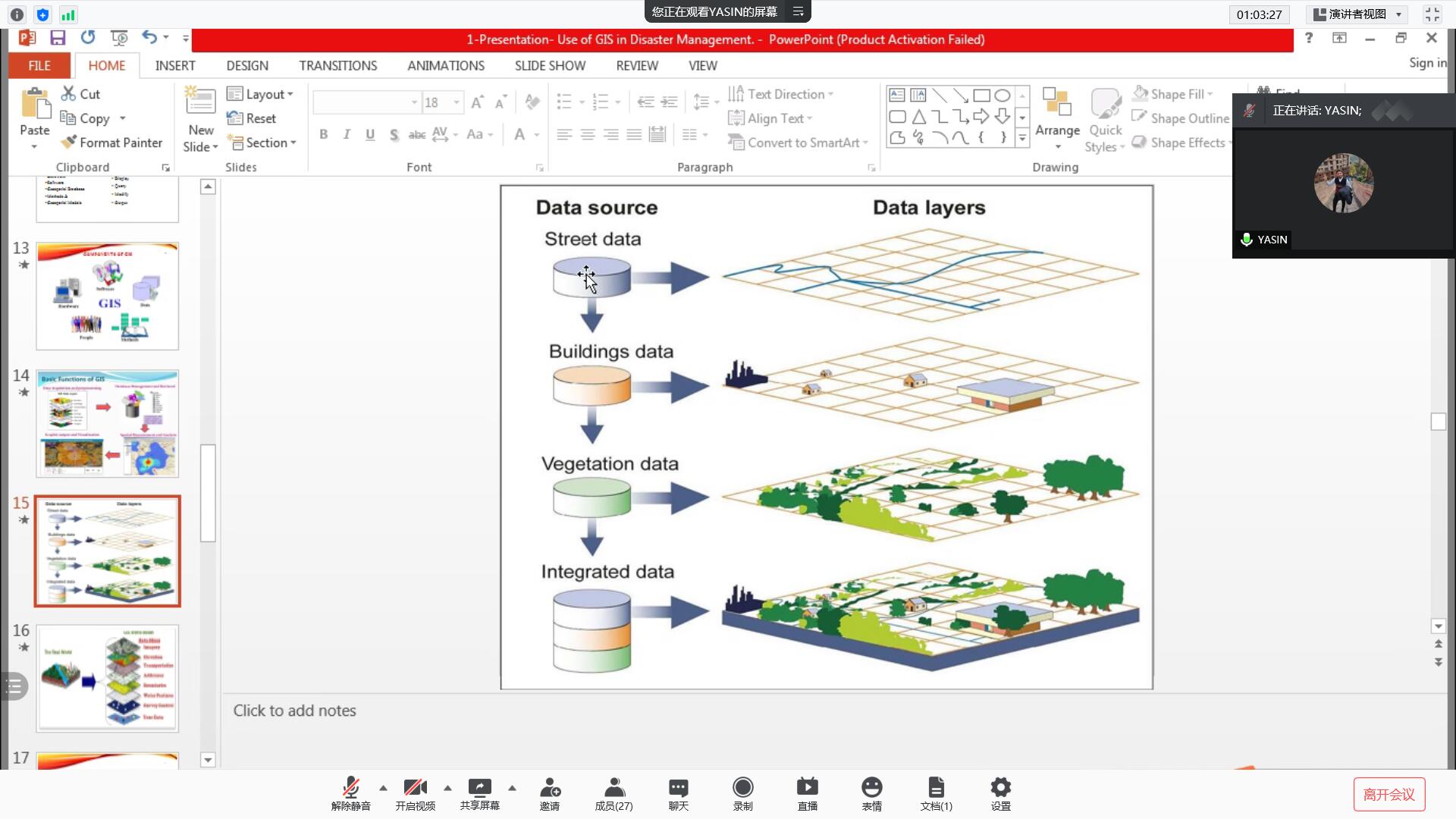Screen dimensions: 1456x819
Task: Click the Cut scissors icon
Action: tap(69, 94)
